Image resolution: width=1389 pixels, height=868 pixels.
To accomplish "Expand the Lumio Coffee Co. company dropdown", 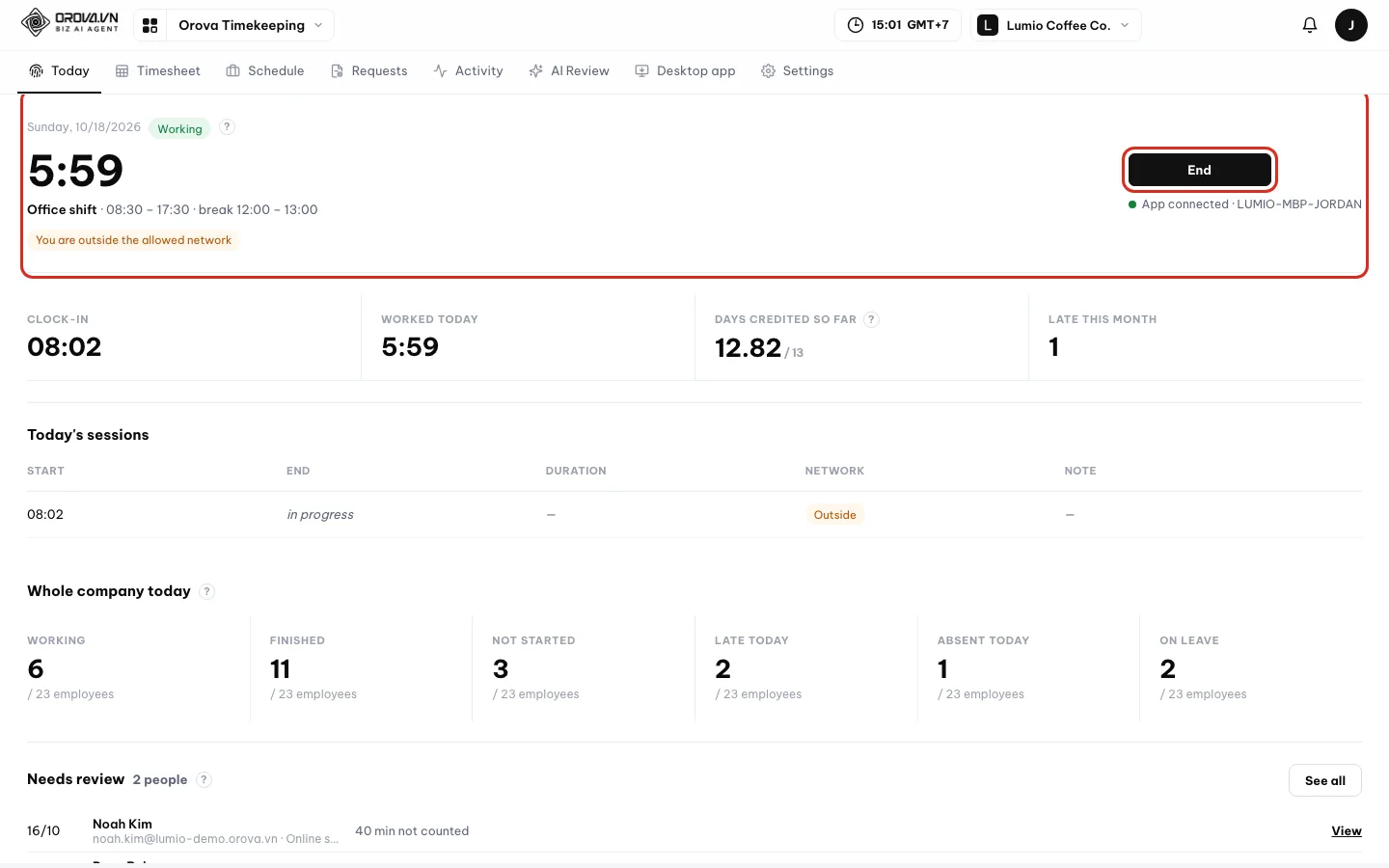I will coord(1056,25).
